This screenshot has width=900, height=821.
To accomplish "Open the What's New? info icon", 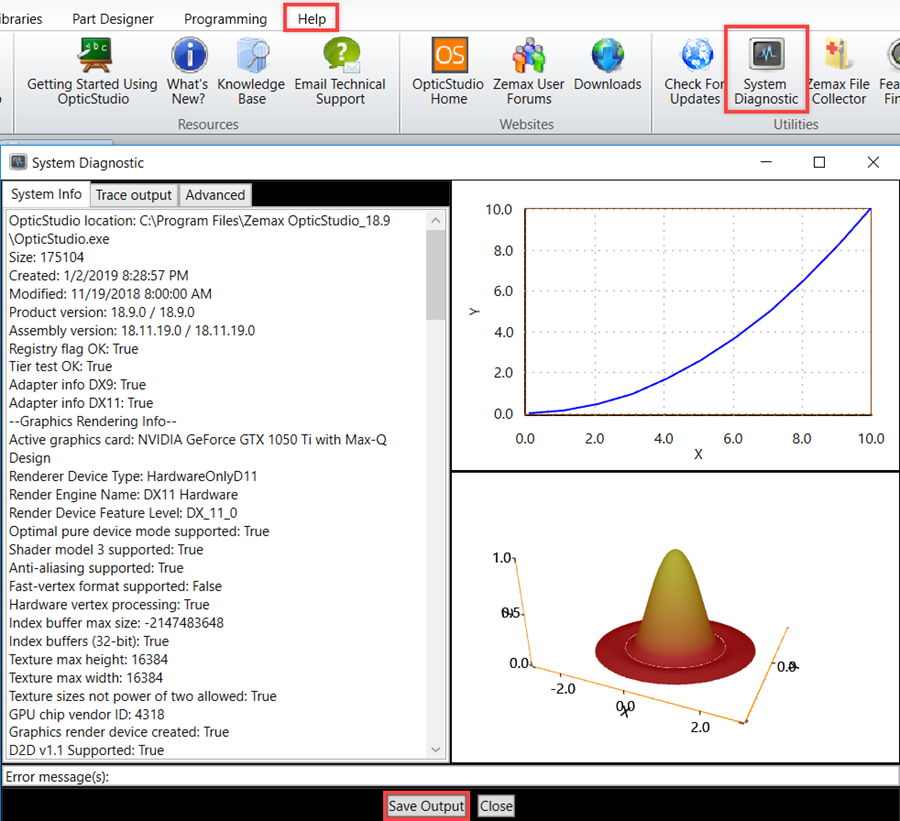I will pyautogui.click(x=189, y=55).
